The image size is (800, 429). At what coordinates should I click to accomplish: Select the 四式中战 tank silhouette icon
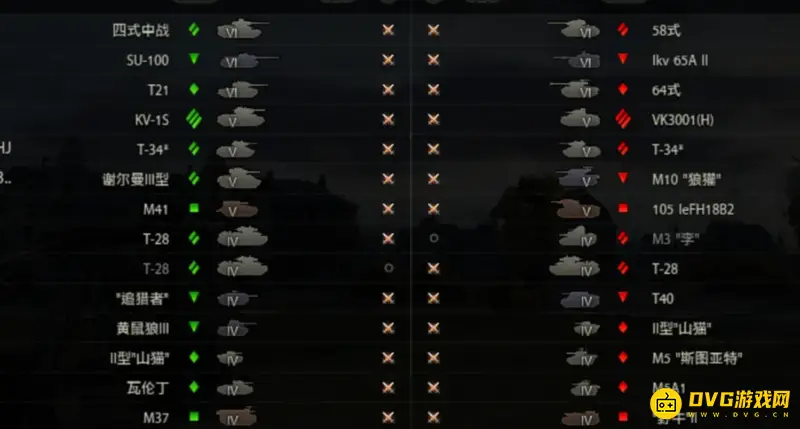[x=242, y=30]
